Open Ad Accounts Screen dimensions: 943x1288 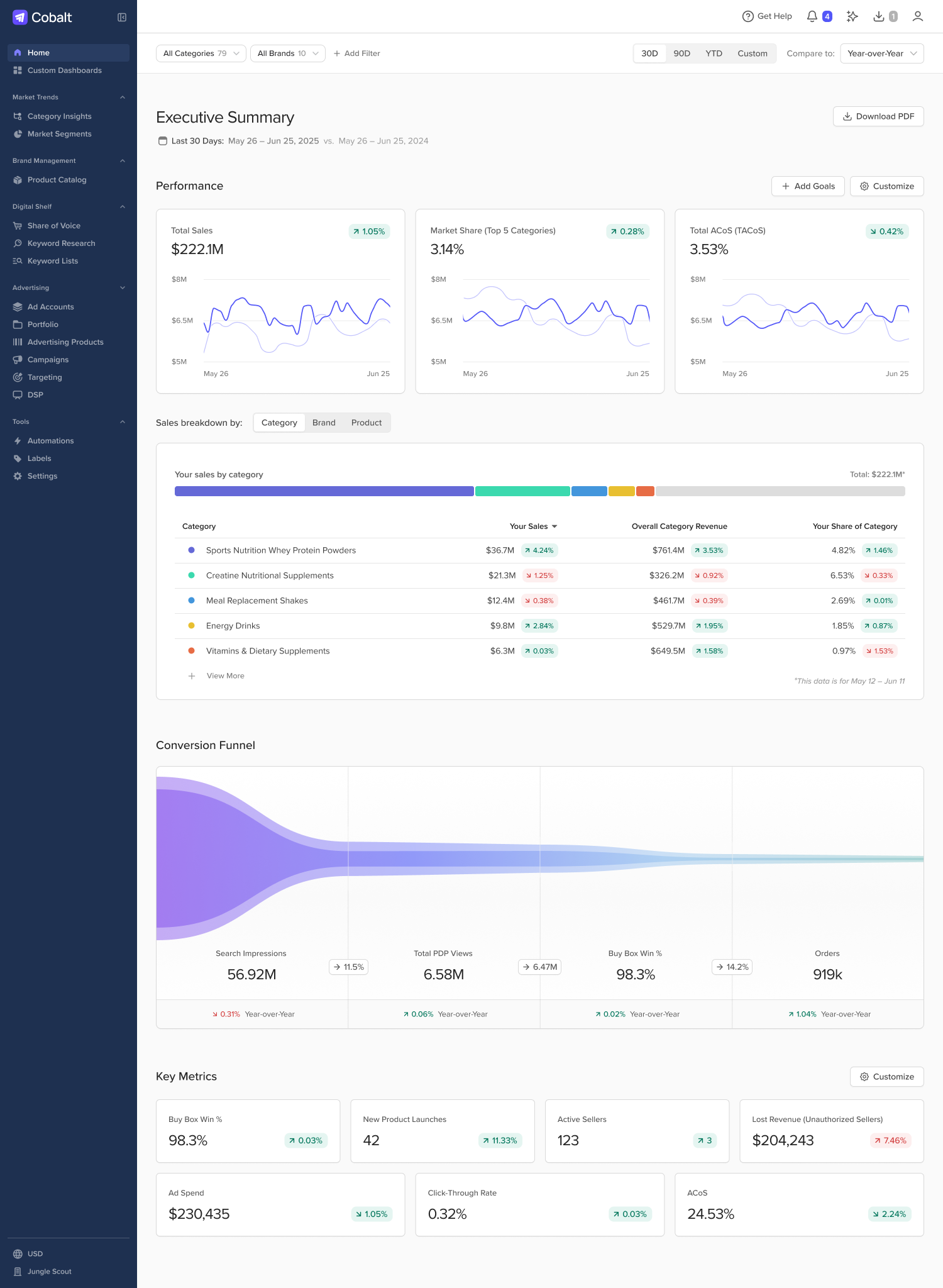pos(51,307)
